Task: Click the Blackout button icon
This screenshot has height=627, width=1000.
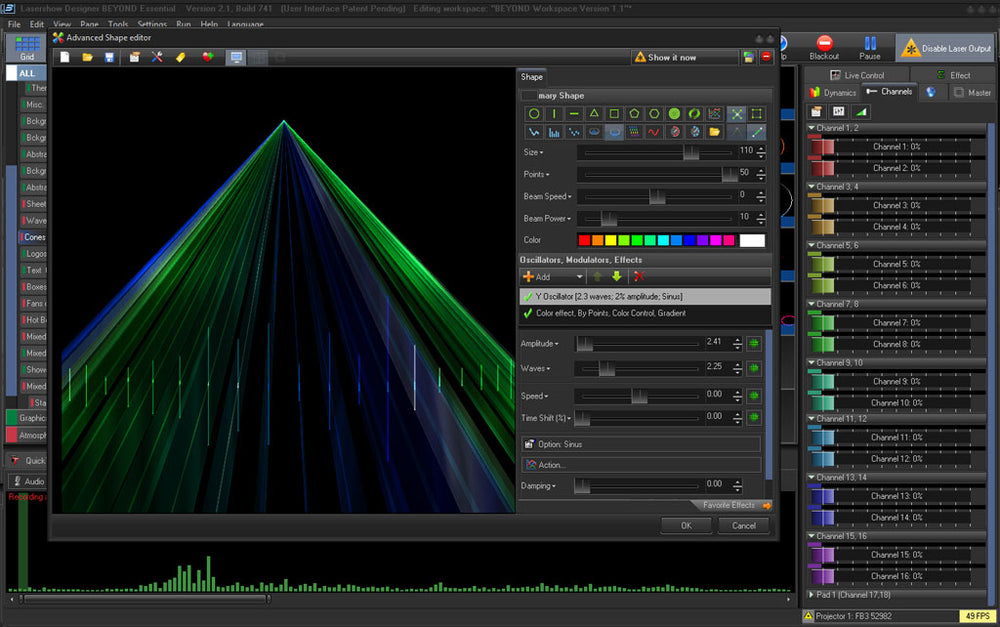Action: (824, 43)
